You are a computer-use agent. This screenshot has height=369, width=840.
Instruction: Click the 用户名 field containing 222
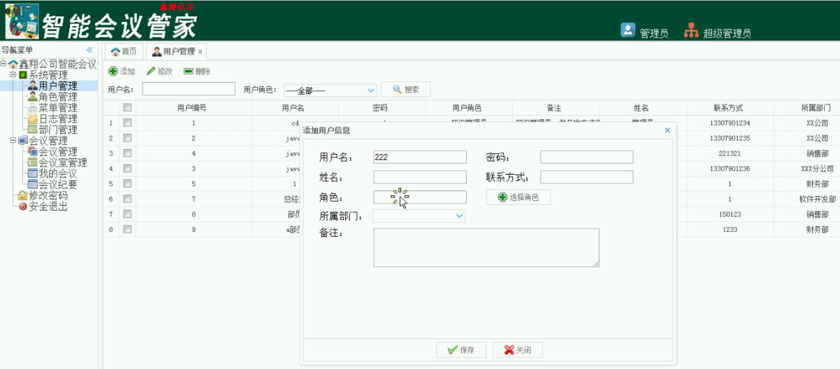click(x=420, y=157)
